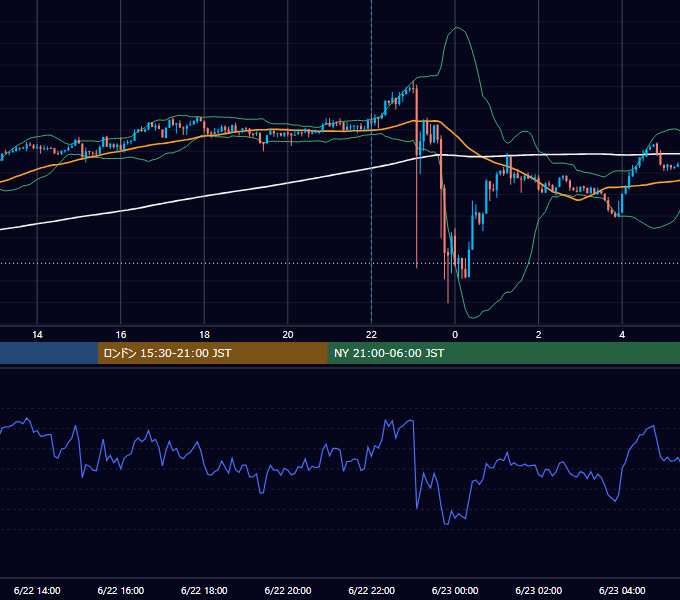Click the 6/23 00:00 date label
The image size is (680, 600).
coord(455,590)
